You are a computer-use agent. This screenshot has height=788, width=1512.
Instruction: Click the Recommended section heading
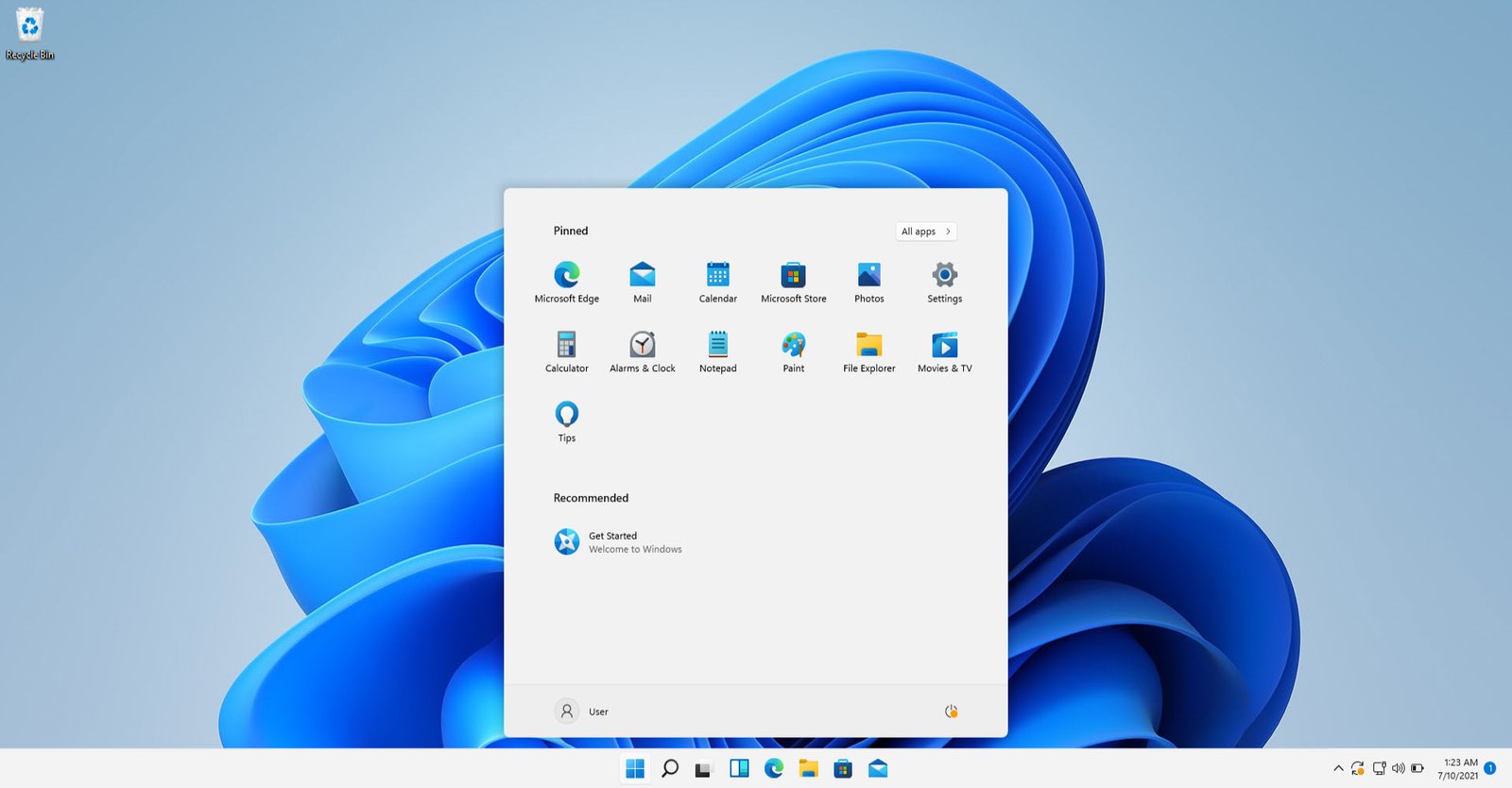click(591, 498)
